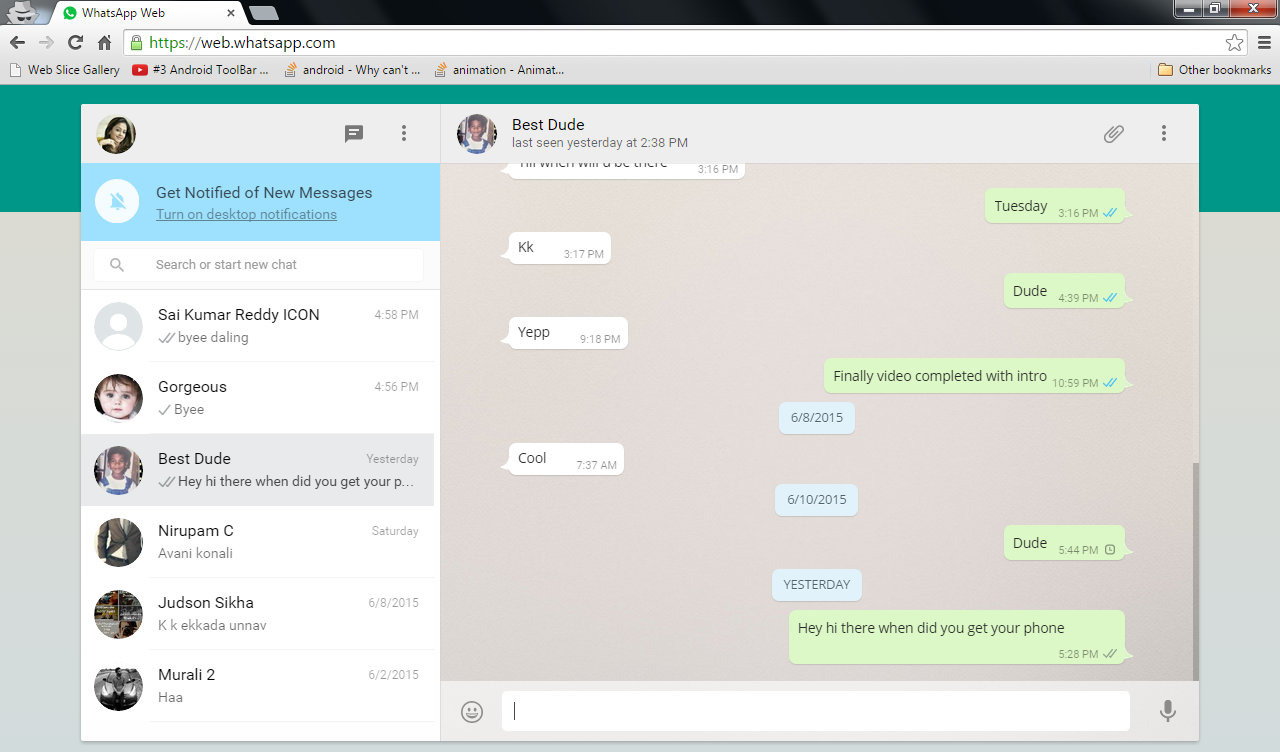Click the green HTTPS padlock icon

click(x=136, y=43)
